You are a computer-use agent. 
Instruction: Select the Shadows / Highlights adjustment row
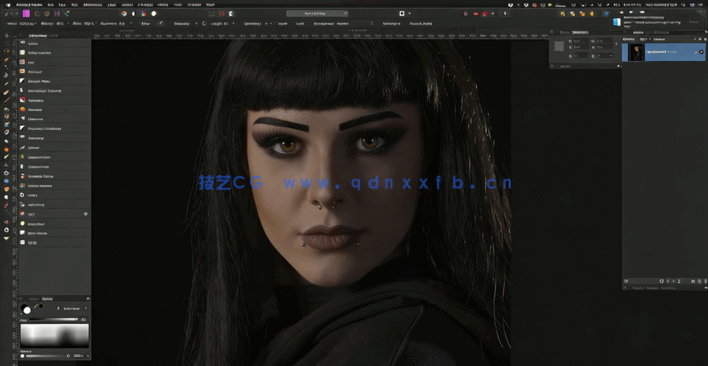coord(54,129)
